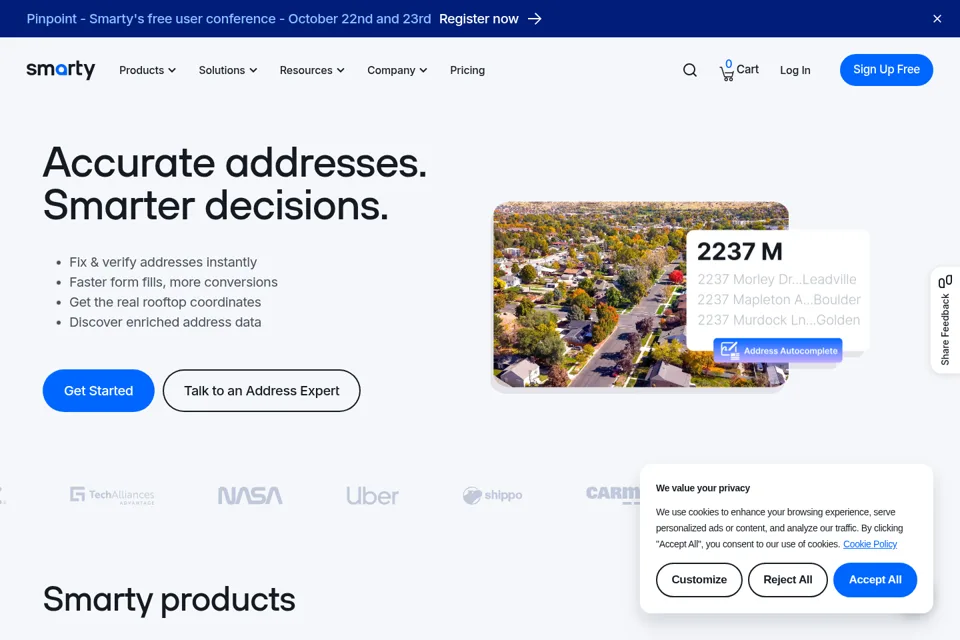
Task: Expand the Company dropdown menu
Action: click(397, 70)
